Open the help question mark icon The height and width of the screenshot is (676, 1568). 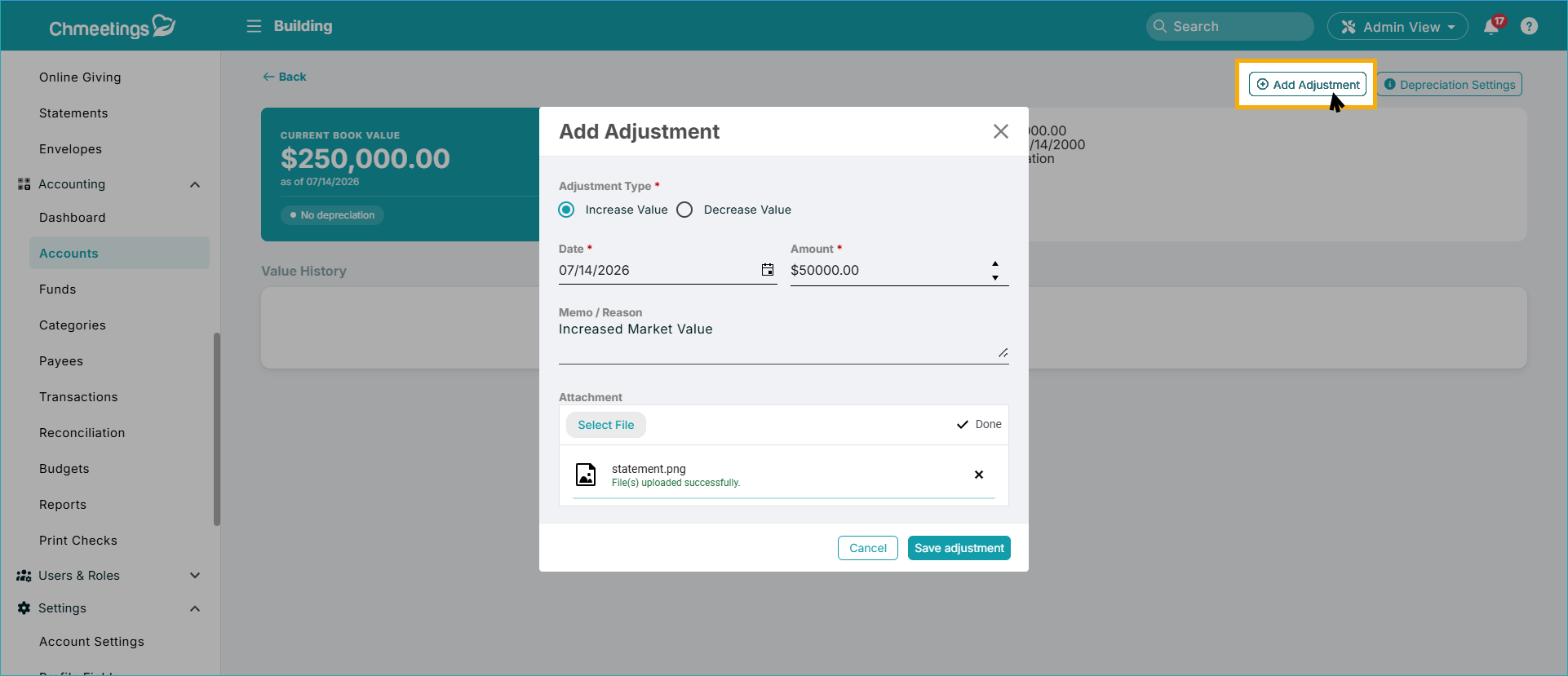[x=1530, y=26]
